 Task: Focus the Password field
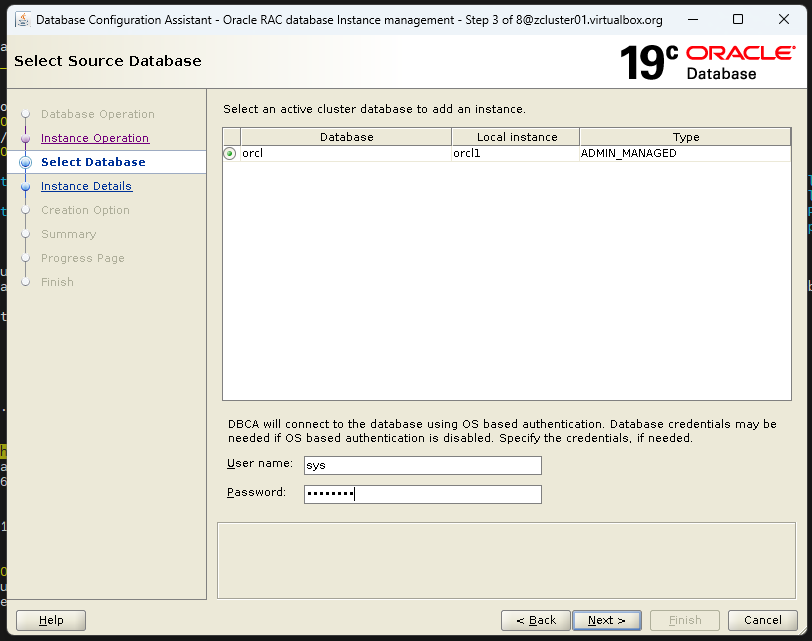[x=423, y=494]
